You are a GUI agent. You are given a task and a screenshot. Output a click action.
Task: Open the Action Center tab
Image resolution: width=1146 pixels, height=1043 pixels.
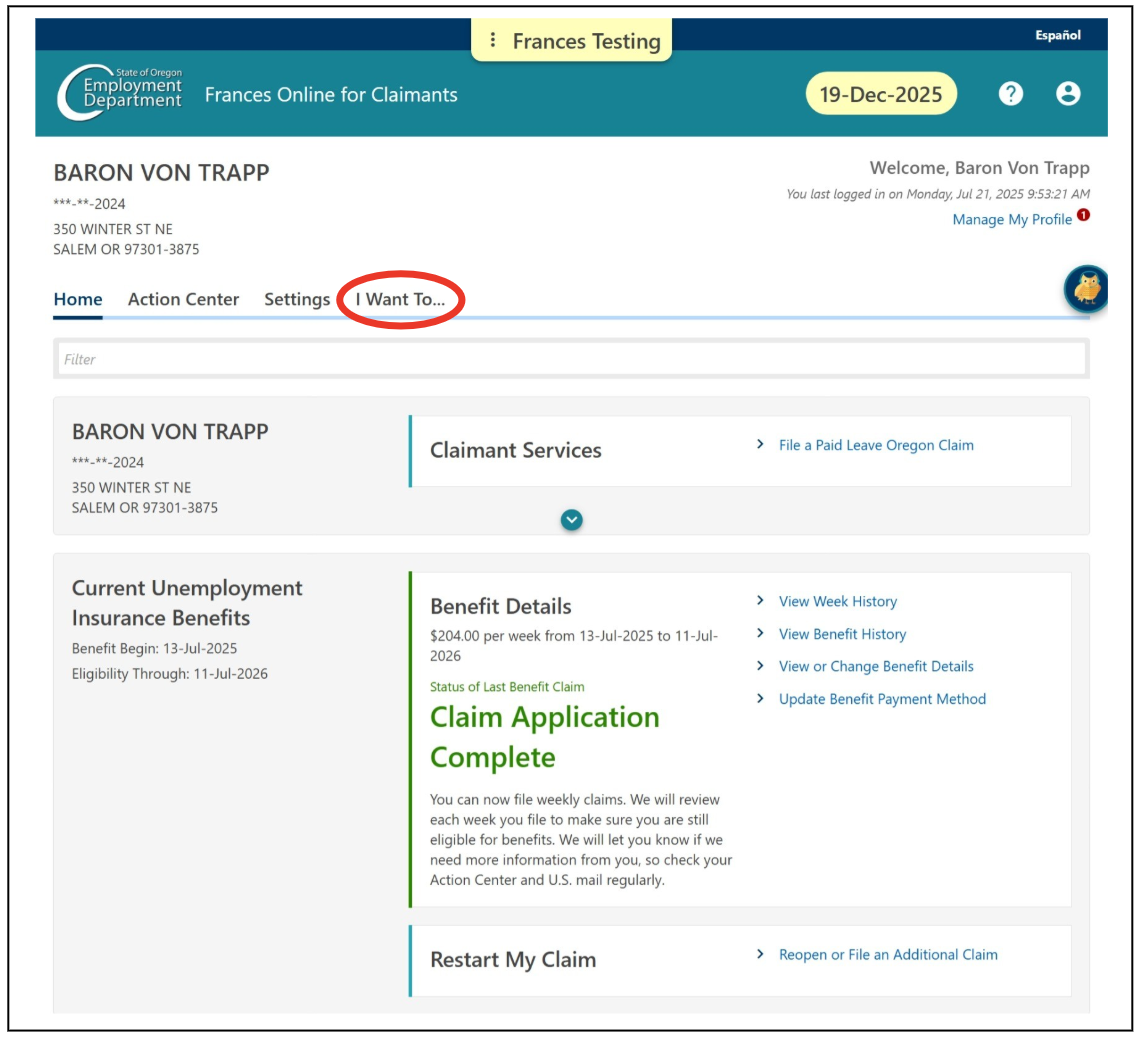[x=183, y=300]
